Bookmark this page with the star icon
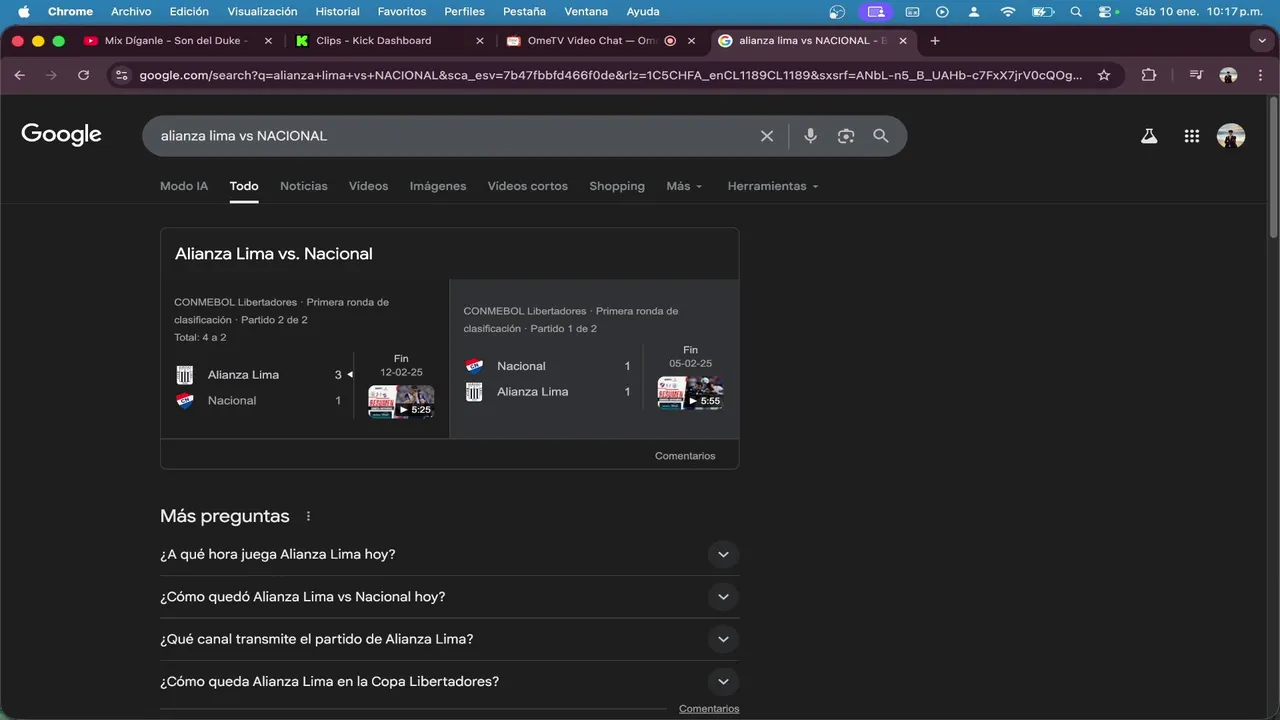The image size is (1280, 720). click(1104, 75)
